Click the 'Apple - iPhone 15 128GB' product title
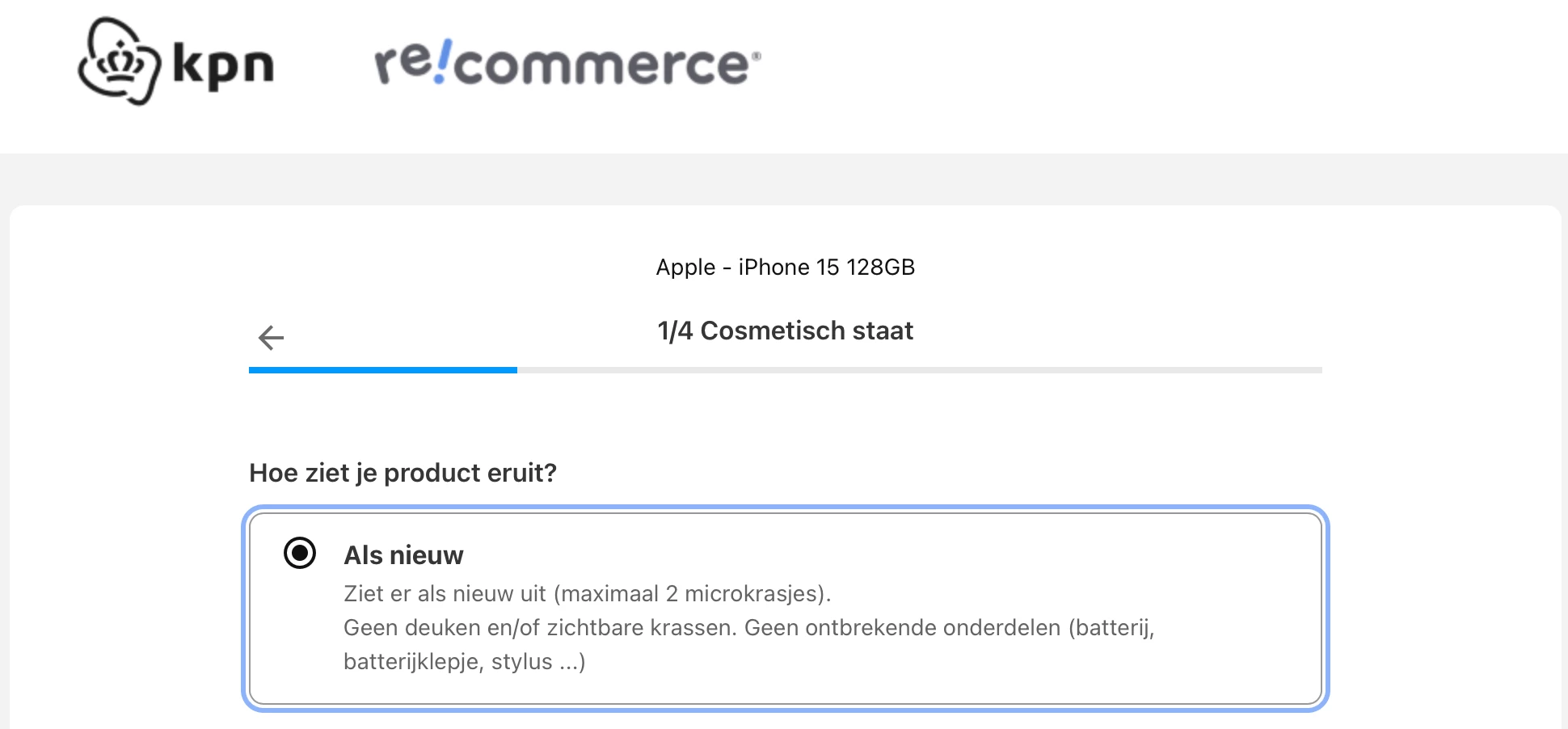1568x729 pixels. coord(785,268)
